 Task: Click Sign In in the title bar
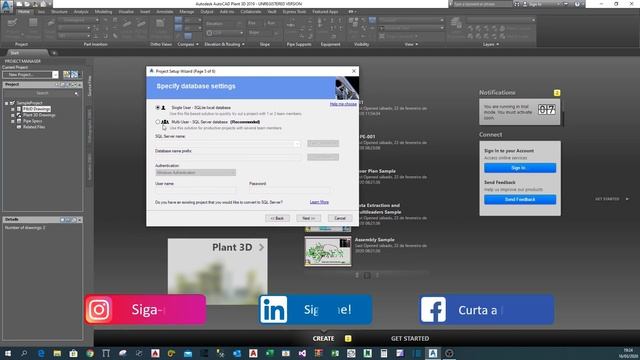pyautogui.click(x=535, y=4)
